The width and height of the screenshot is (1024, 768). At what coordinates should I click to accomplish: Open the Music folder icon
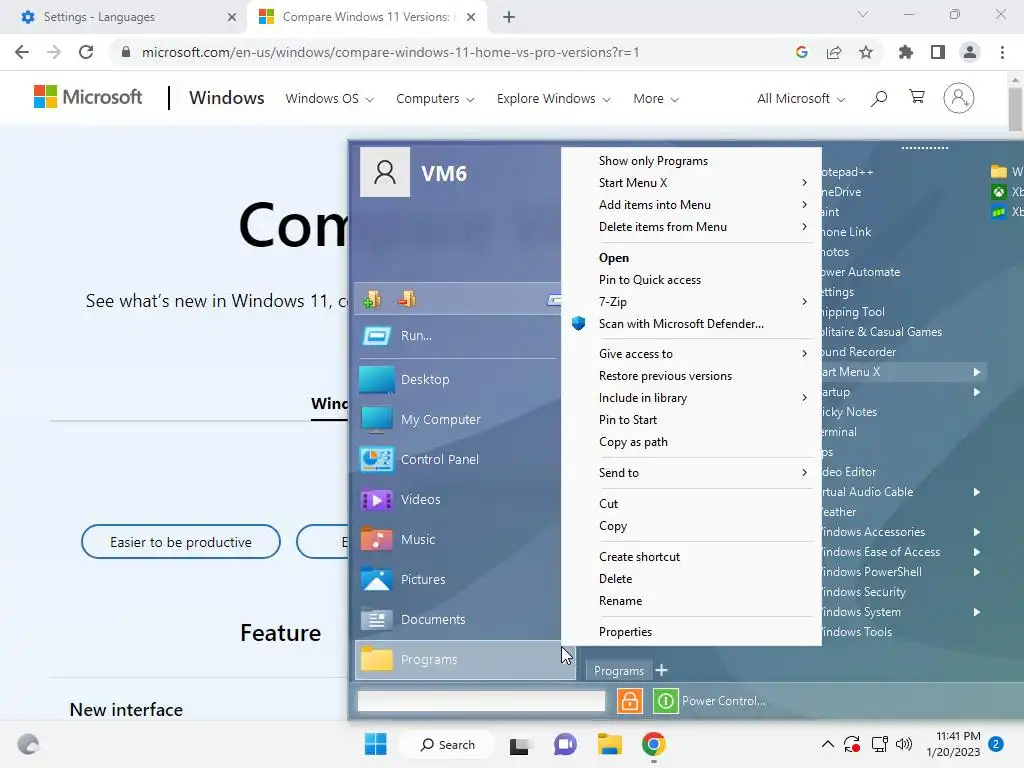pos(377,539)
